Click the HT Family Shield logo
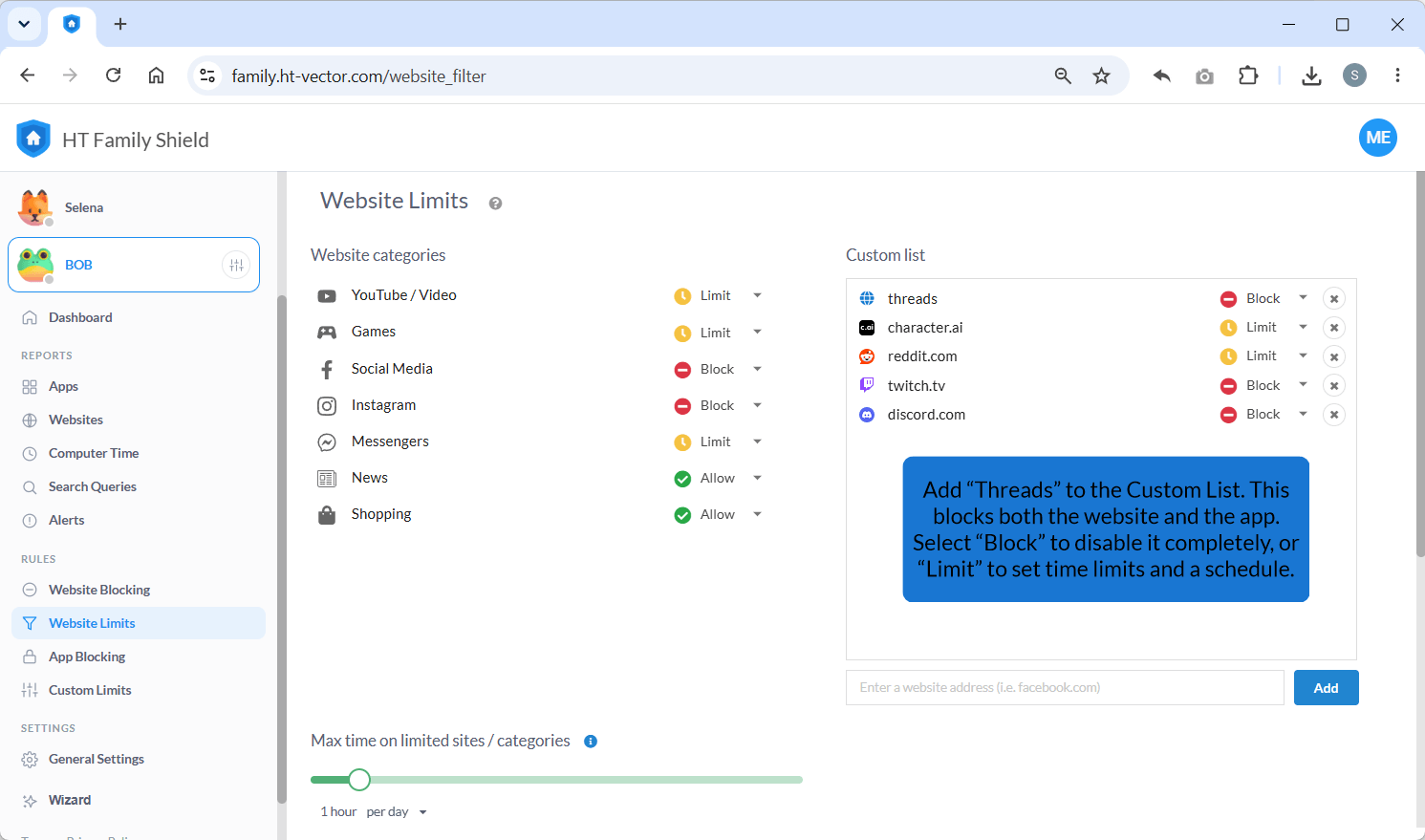This screenshot has width=1425, height=840. 33,140
